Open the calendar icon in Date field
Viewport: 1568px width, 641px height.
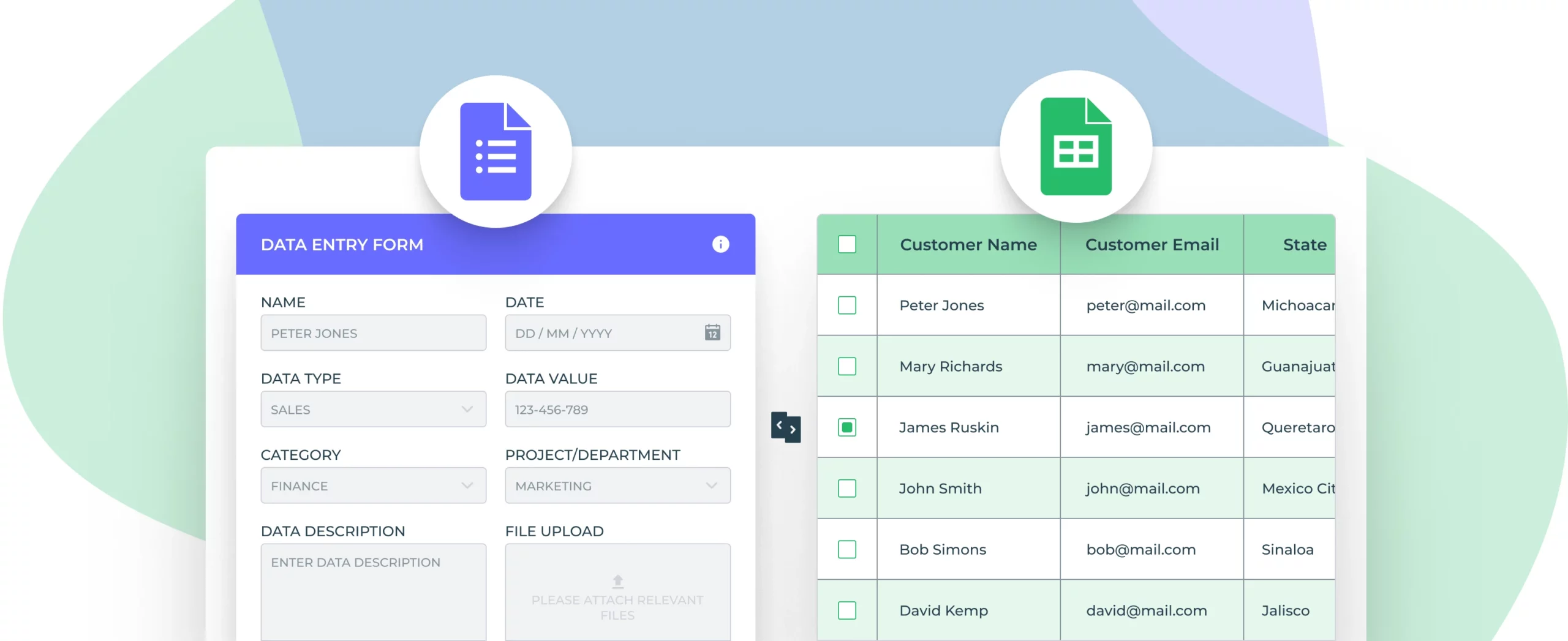pos(712,332)
